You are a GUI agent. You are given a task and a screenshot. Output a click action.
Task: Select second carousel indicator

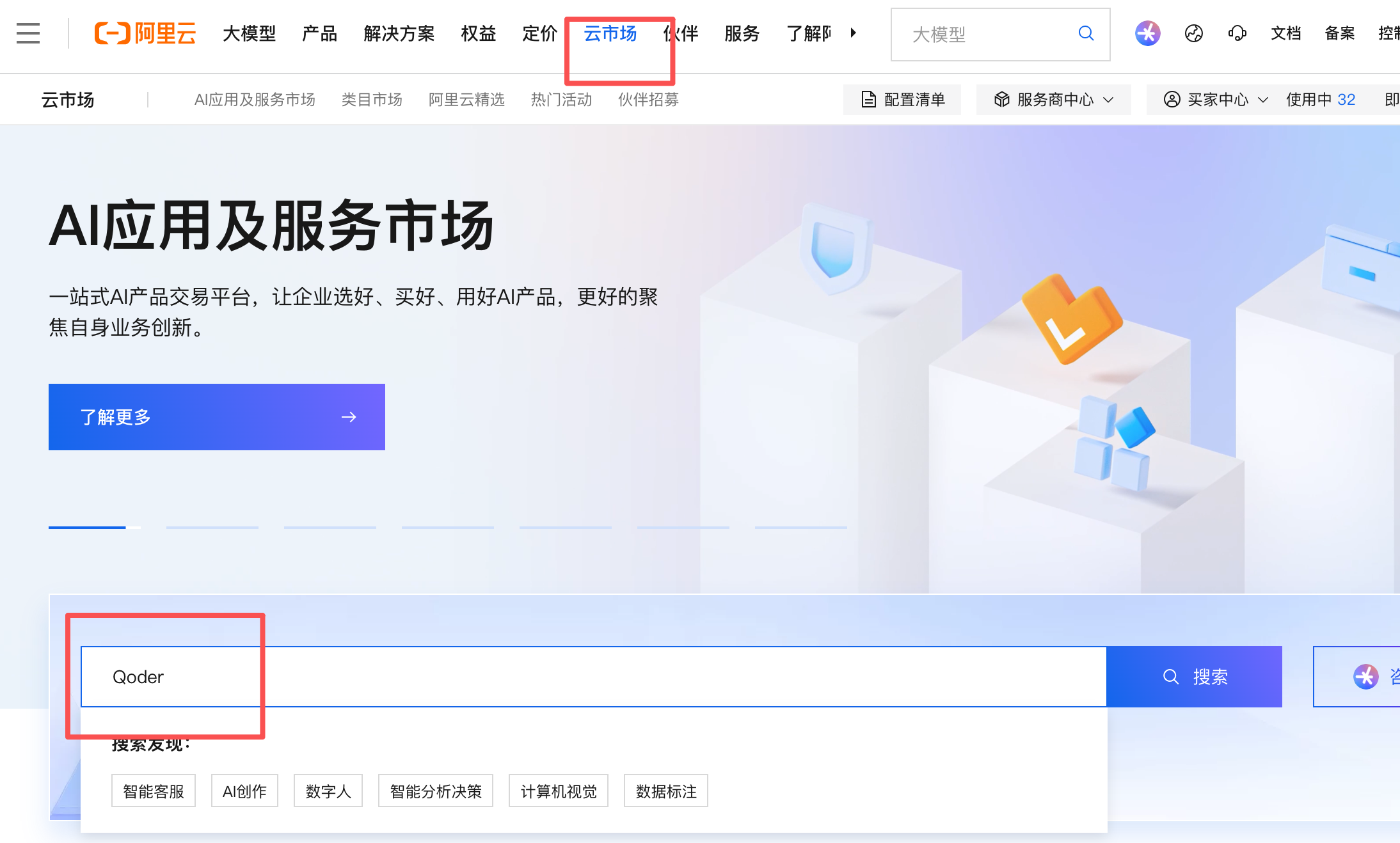click(212, 527)
